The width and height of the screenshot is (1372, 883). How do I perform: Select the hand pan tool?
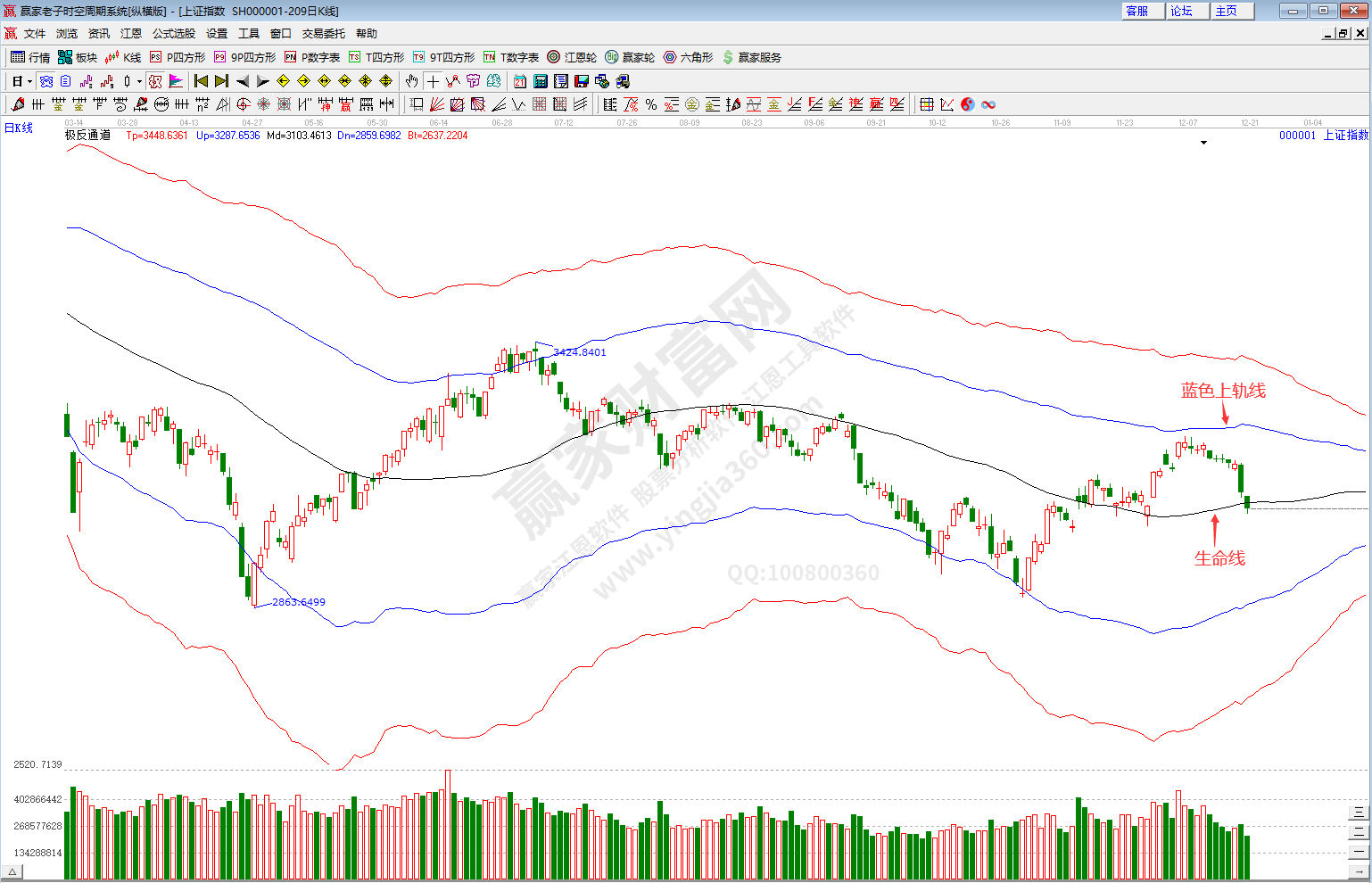411,81
